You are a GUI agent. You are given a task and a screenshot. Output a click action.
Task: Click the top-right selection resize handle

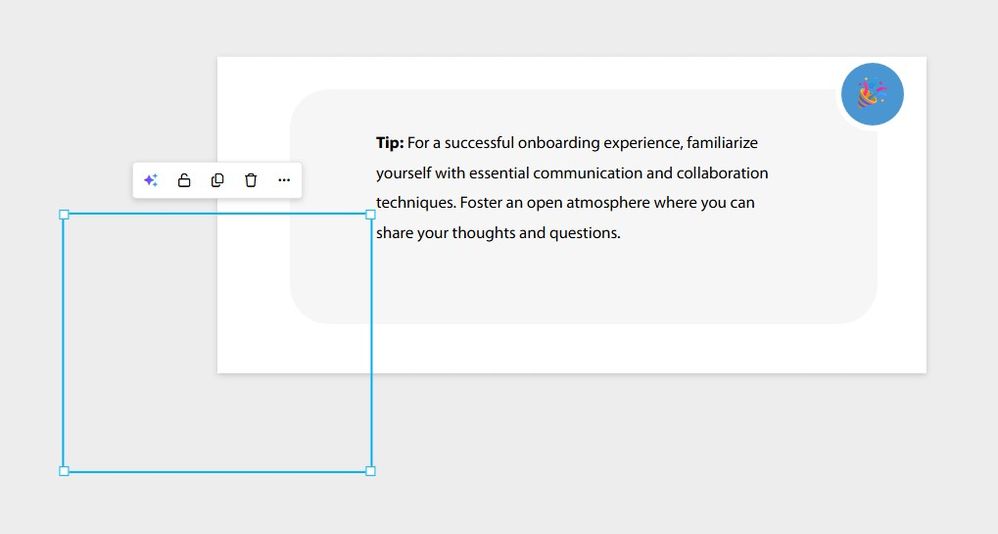tap(371, 215)
